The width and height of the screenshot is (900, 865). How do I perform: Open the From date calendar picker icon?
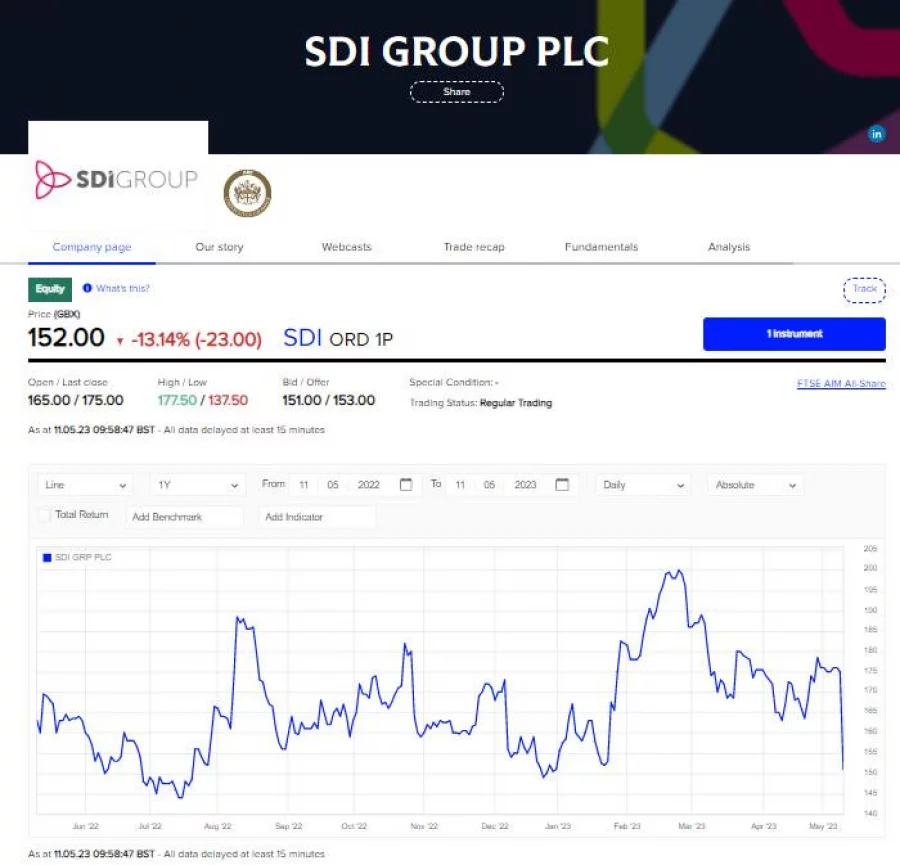tap(406, 484)
